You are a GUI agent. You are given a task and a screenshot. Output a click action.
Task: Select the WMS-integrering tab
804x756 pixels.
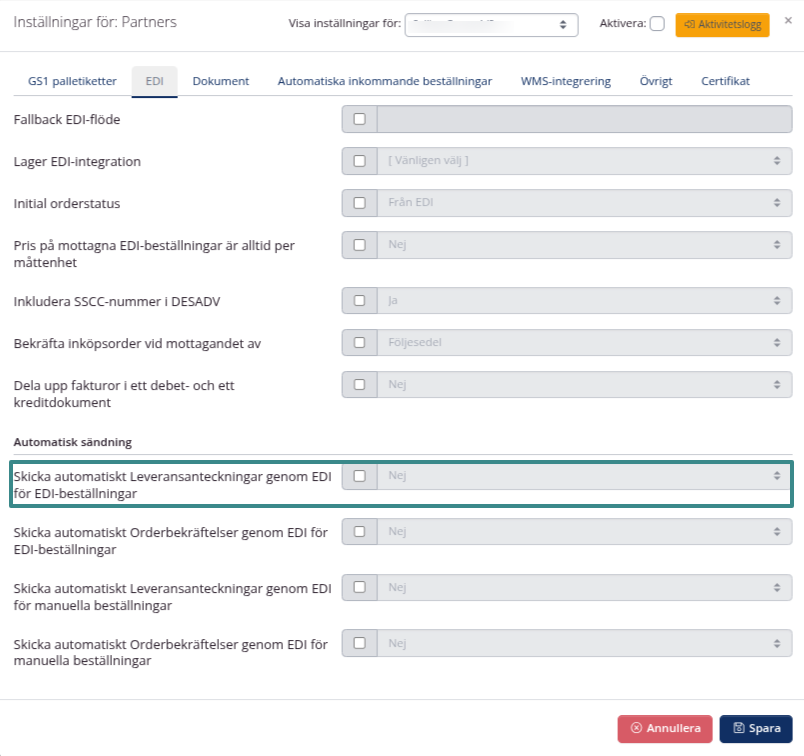(x=565, y=81)
